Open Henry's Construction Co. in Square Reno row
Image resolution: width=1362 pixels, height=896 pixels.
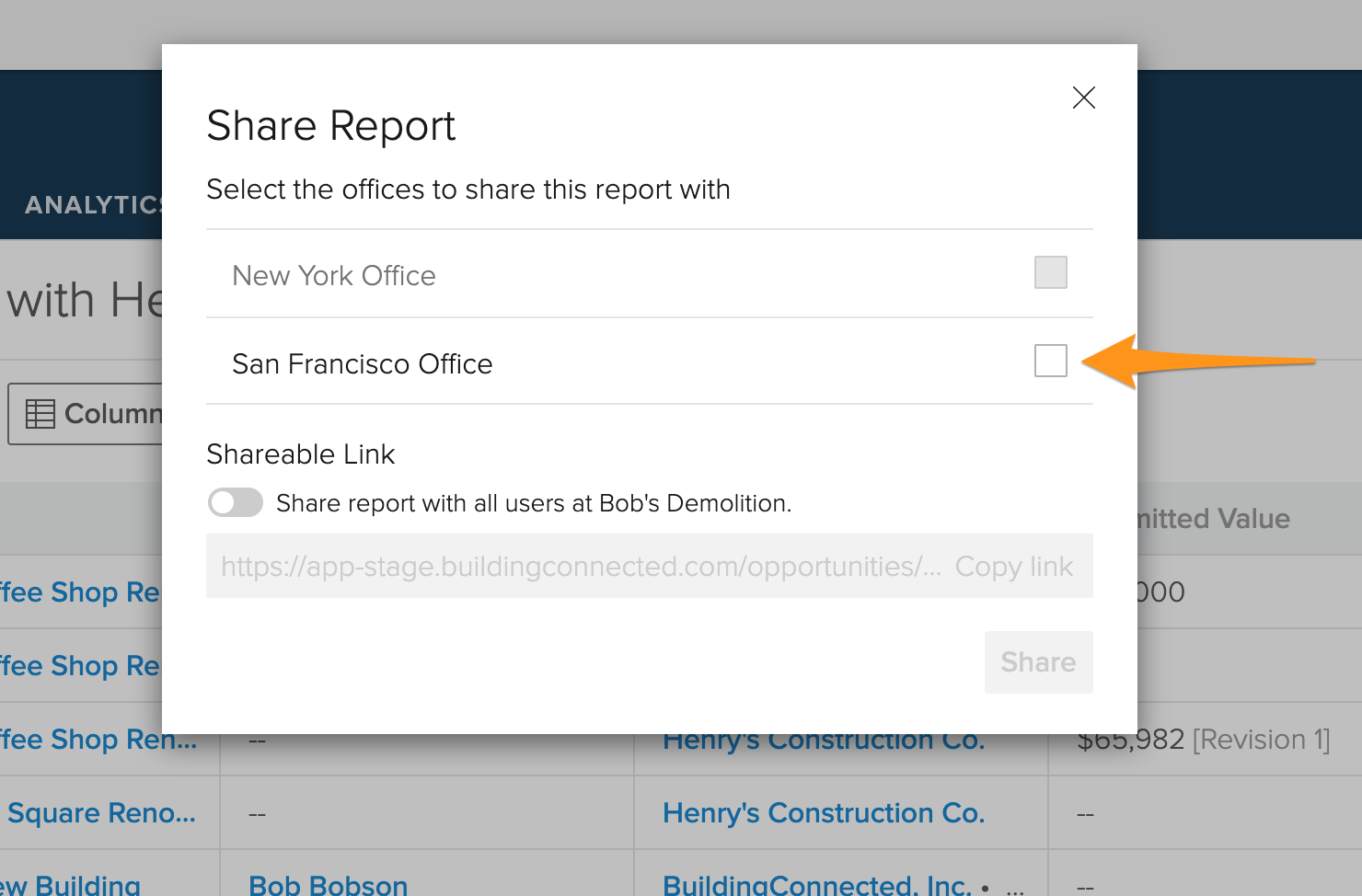(x=824, y=813)
